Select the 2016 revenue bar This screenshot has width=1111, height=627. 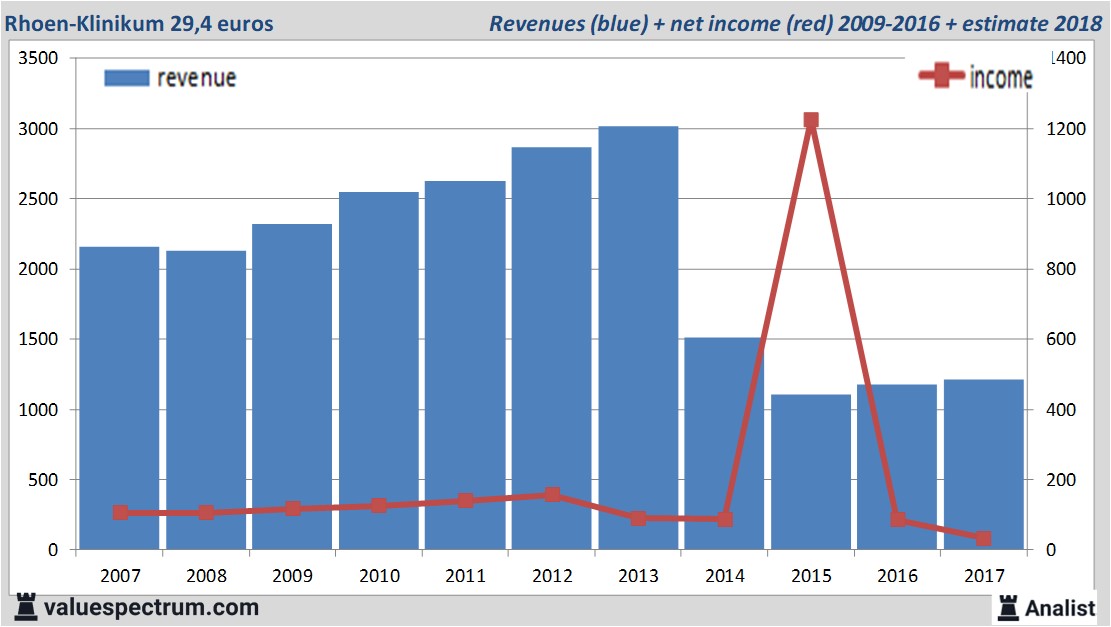pyautogui.click(x=897, y=467)
